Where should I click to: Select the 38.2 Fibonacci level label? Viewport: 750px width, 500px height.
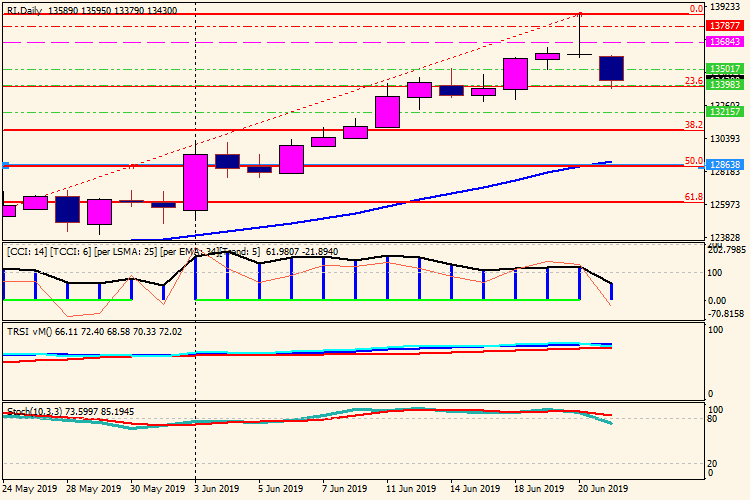[x=692, y=125]
